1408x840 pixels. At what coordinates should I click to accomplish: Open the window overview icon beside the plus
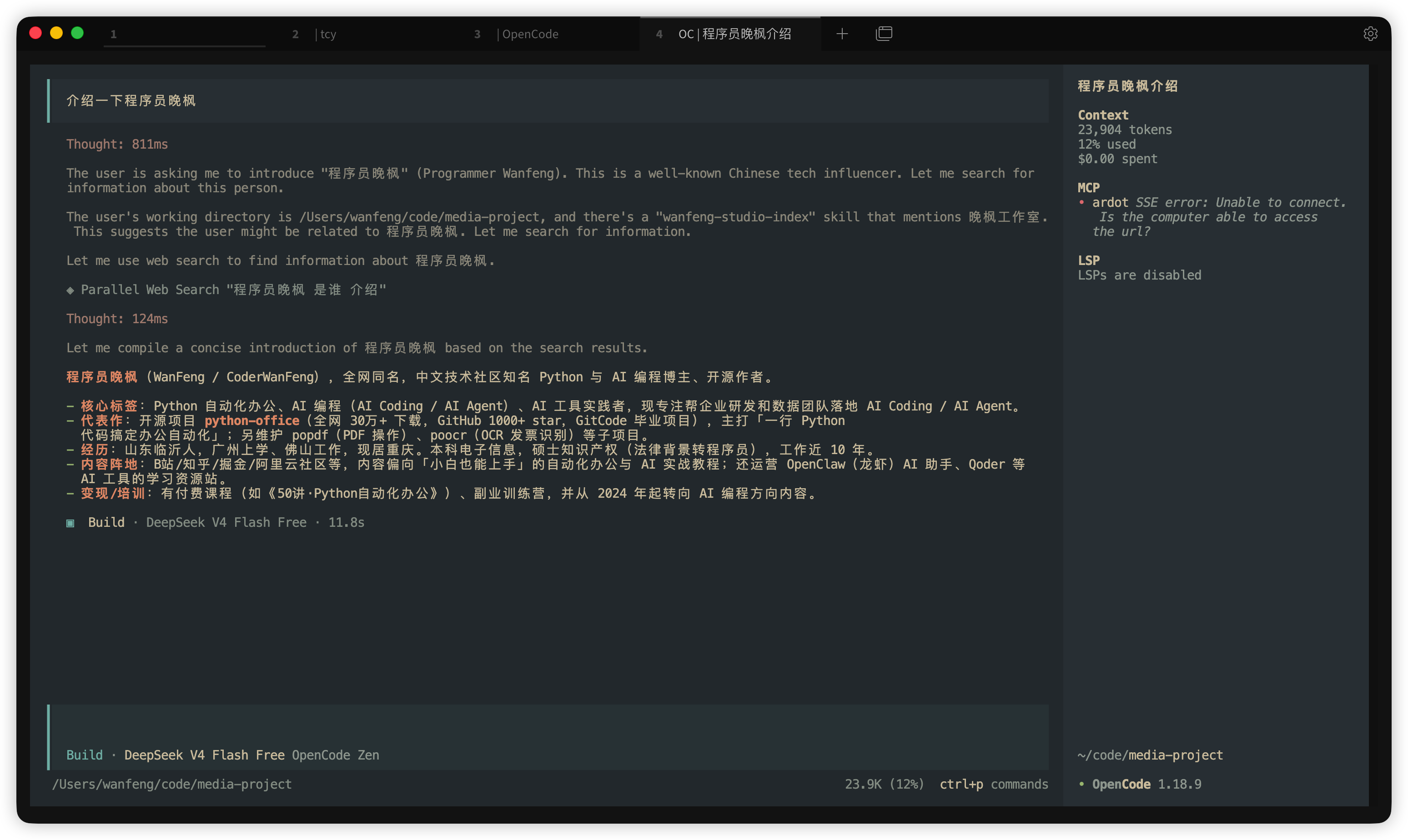click(x=884, y=34)
